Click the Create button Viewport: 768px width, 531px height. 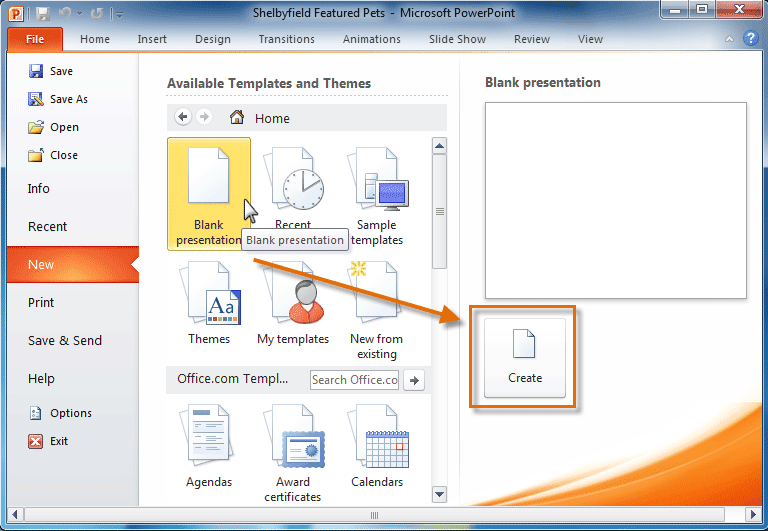pyautogui.click(x=525, y=358)
